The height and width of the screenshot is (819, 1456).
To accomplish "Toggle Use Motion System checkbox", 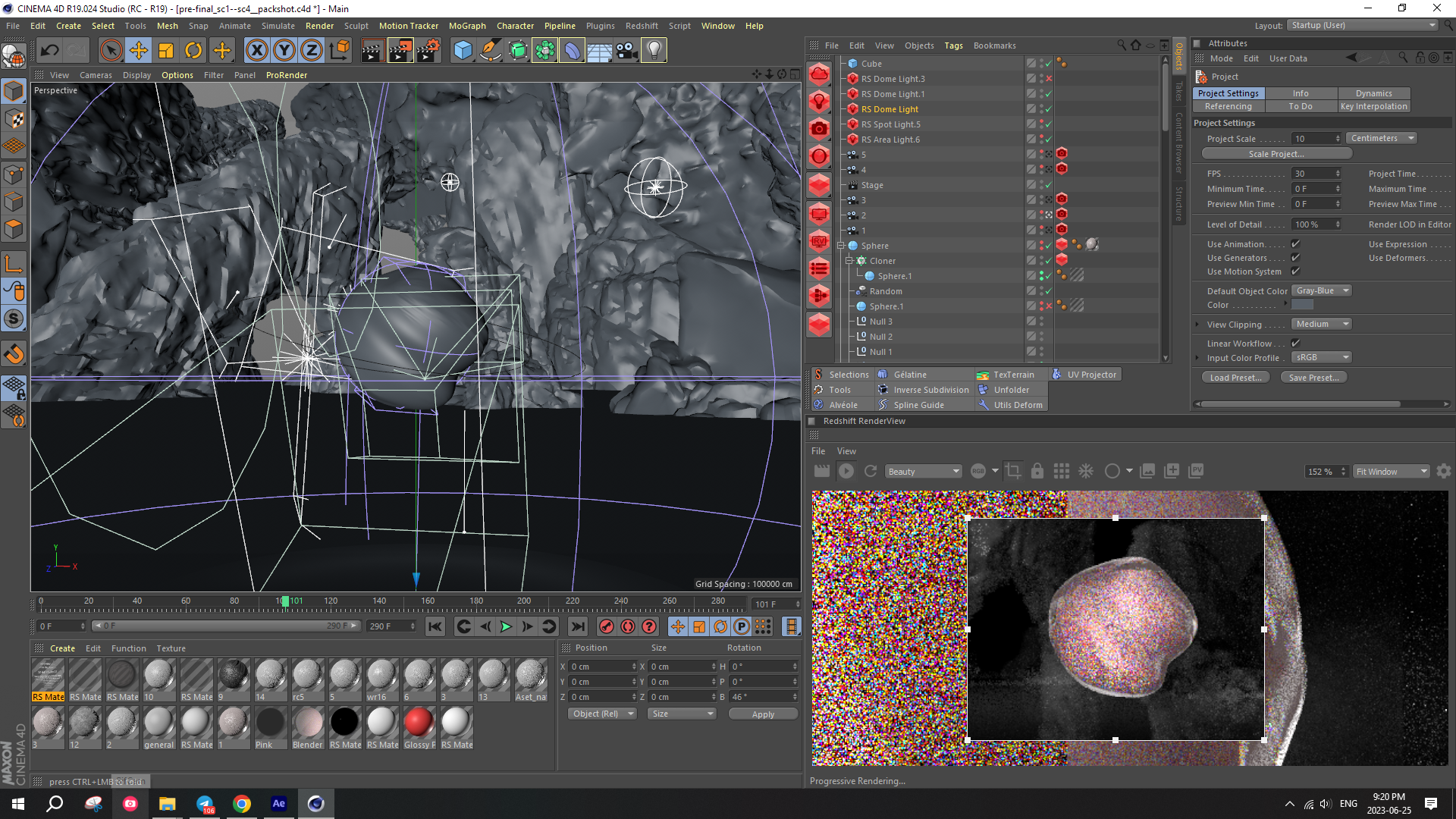I will point(1295,271).
